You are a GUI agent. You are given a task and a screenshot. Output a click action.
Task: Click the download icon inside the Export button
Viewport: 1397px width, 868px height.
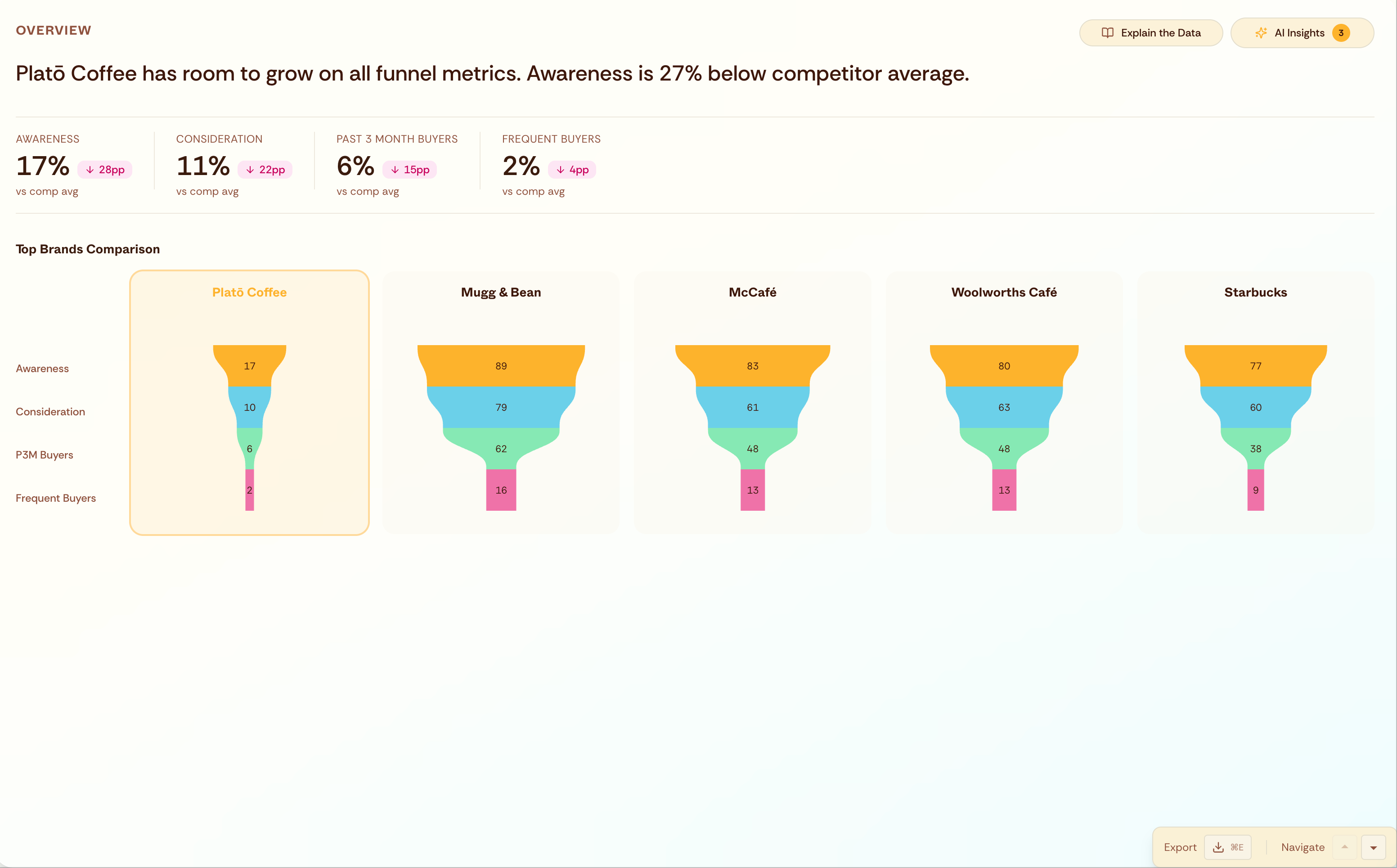pos(1218,847)
